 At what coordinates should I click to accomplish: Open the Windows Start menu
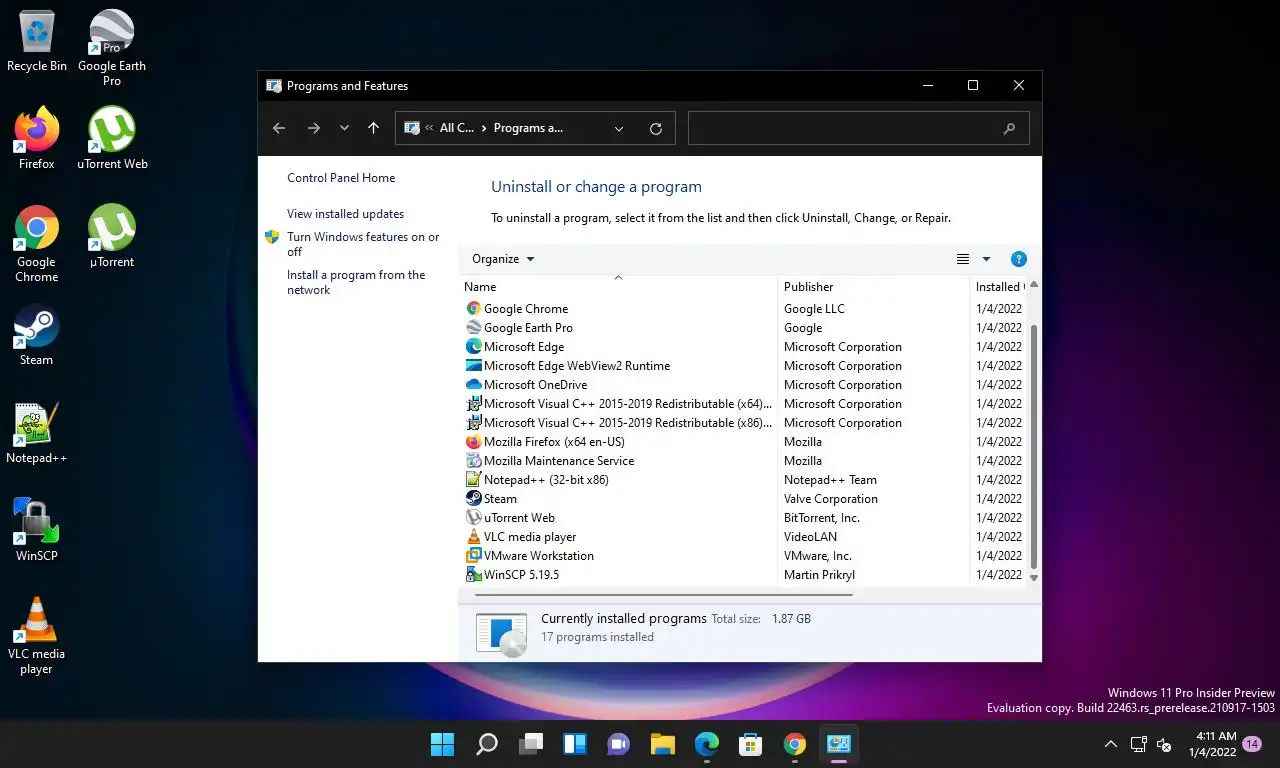tap(442, 744)
